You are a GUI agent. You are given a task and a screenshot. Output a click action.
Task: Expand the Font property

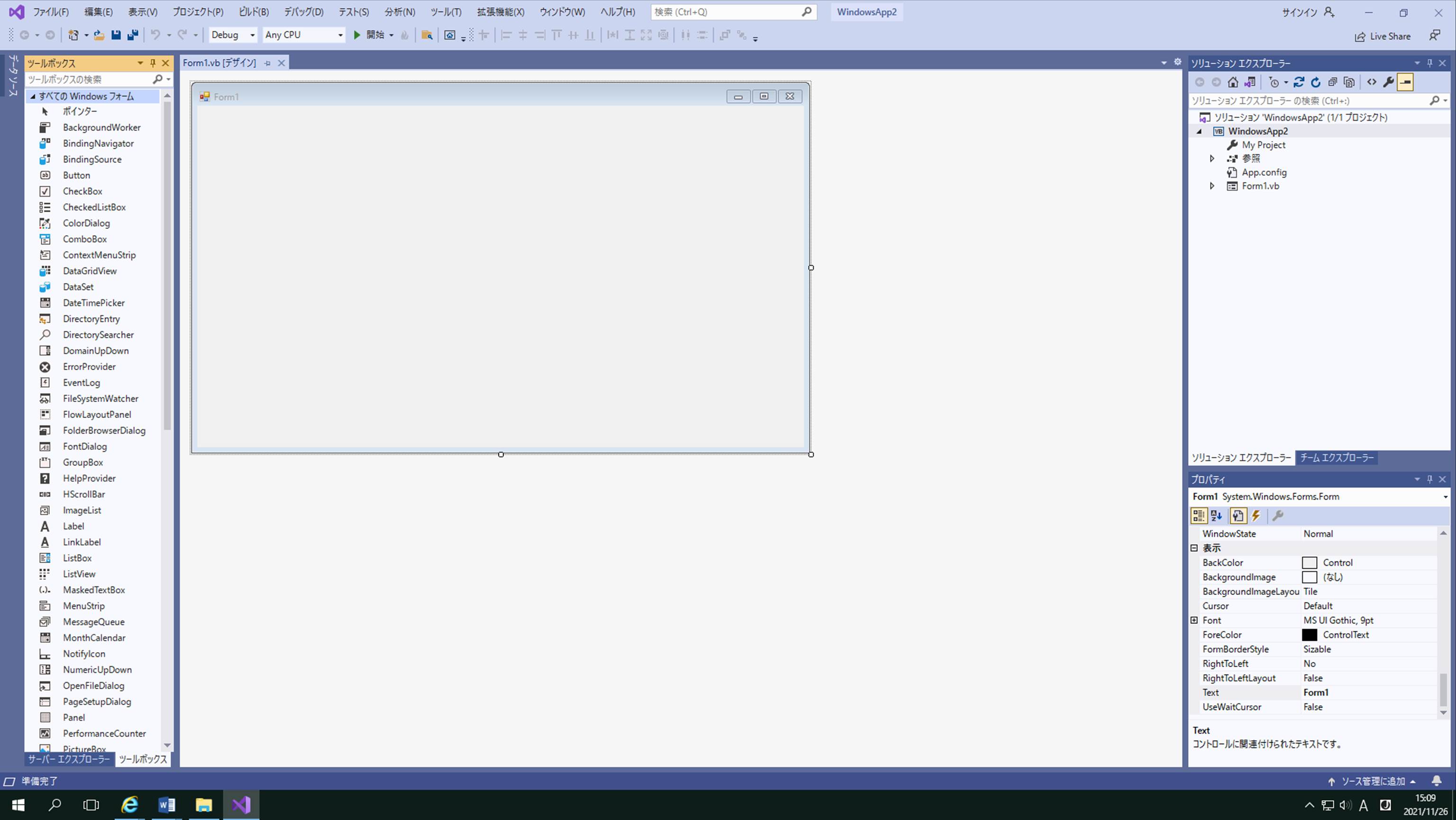click(x=1194, y=620)
